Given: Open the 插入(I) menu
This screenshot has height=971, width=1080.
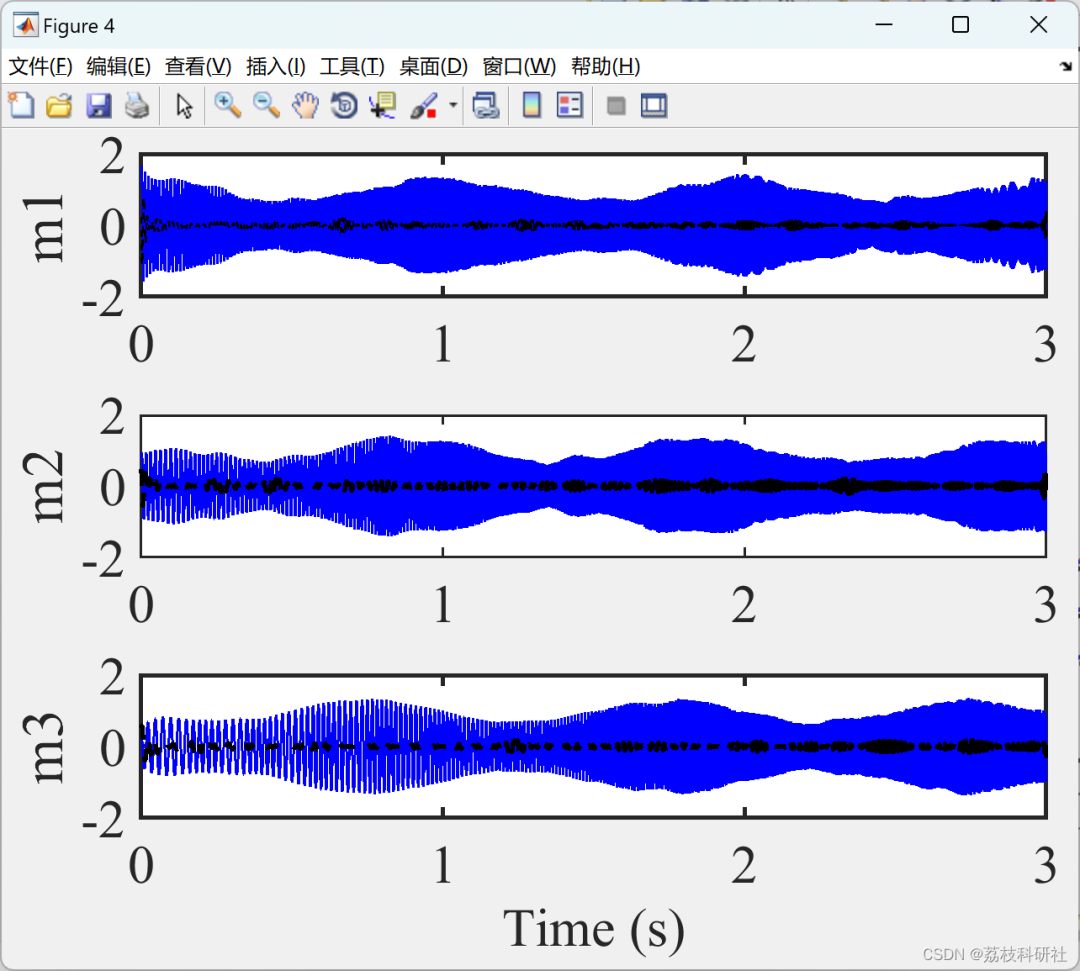Looking at the screenshot, I should click(x=276, y=67).
